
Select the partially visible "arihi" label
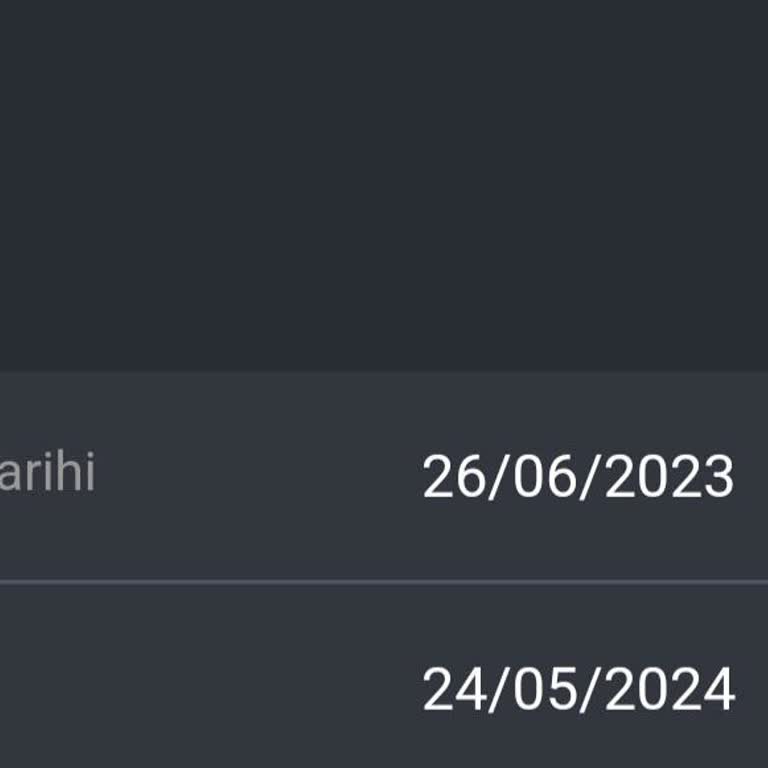pyautogui.click(x=47, y=473)
